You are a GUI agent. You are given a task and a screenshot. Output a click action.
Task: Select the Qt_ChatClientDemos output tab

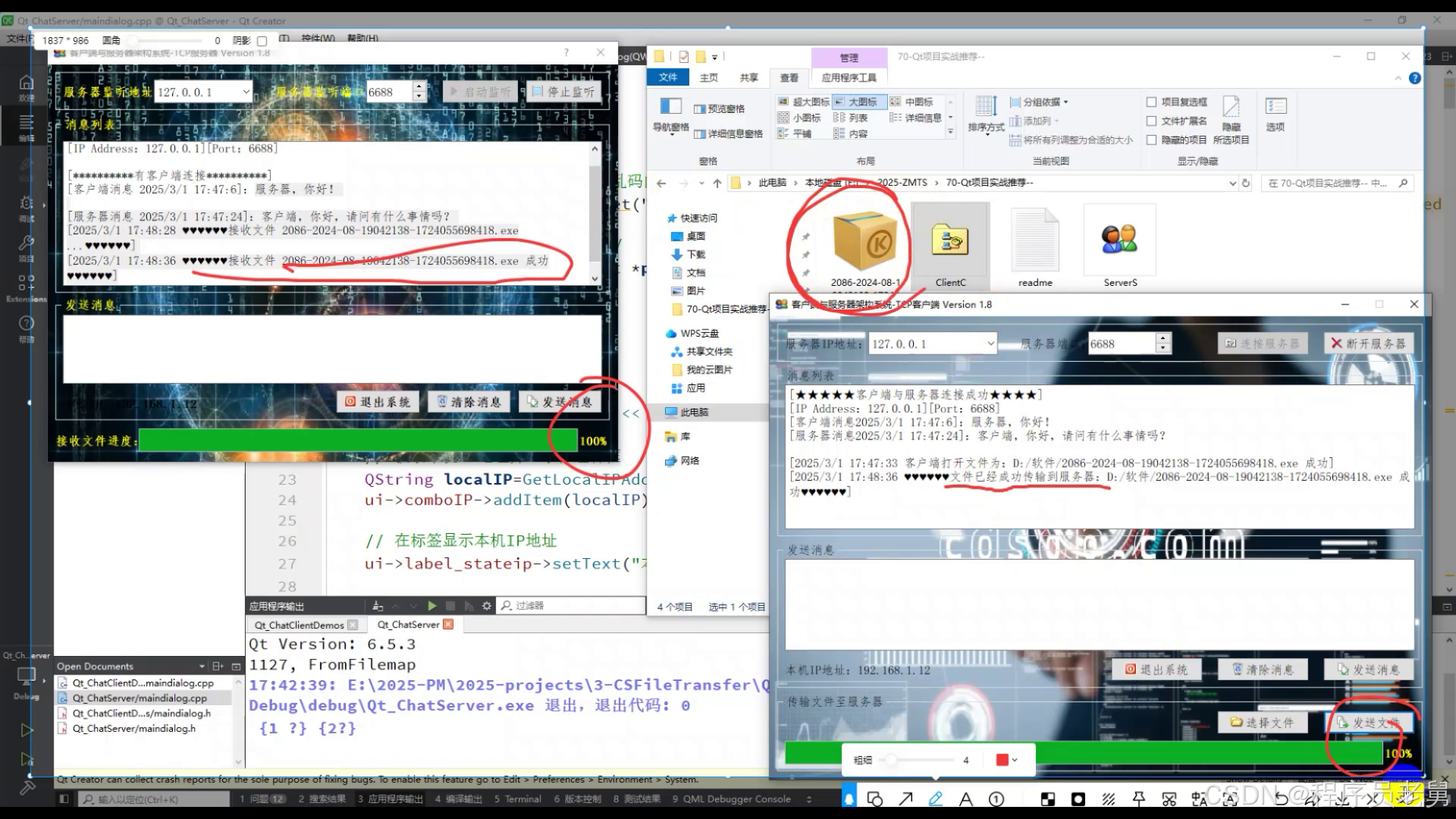click(299, 625)
